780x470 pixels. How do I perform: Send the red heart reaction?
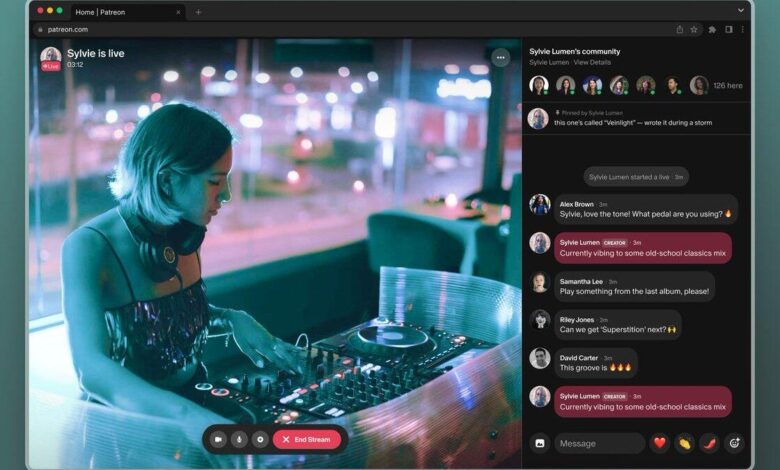tap(660, 443)
